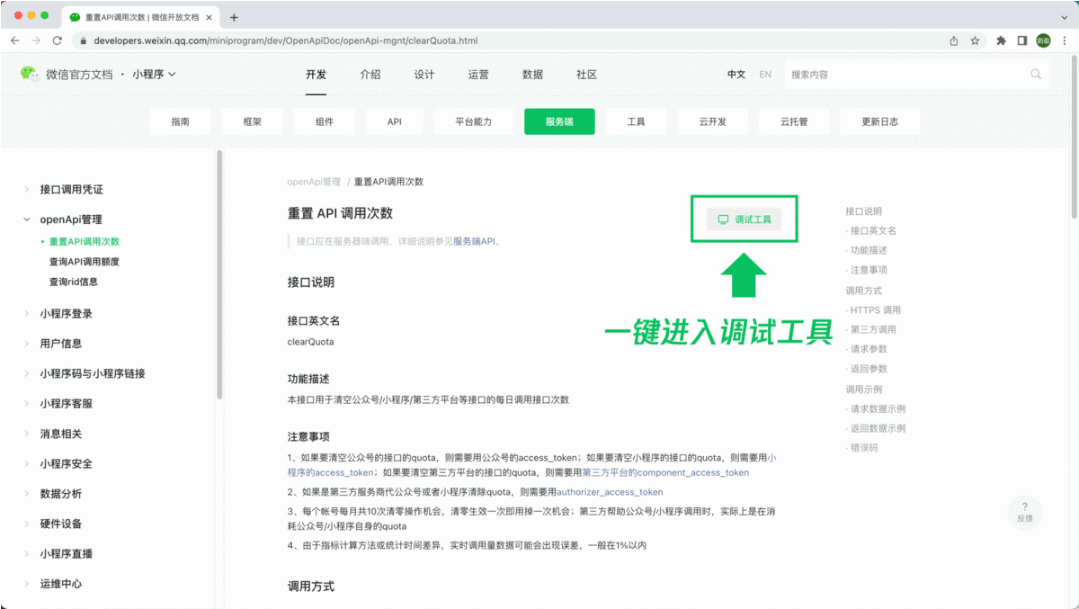
Task: Open the Chrome profile avatar
Action: (1043, 41)
